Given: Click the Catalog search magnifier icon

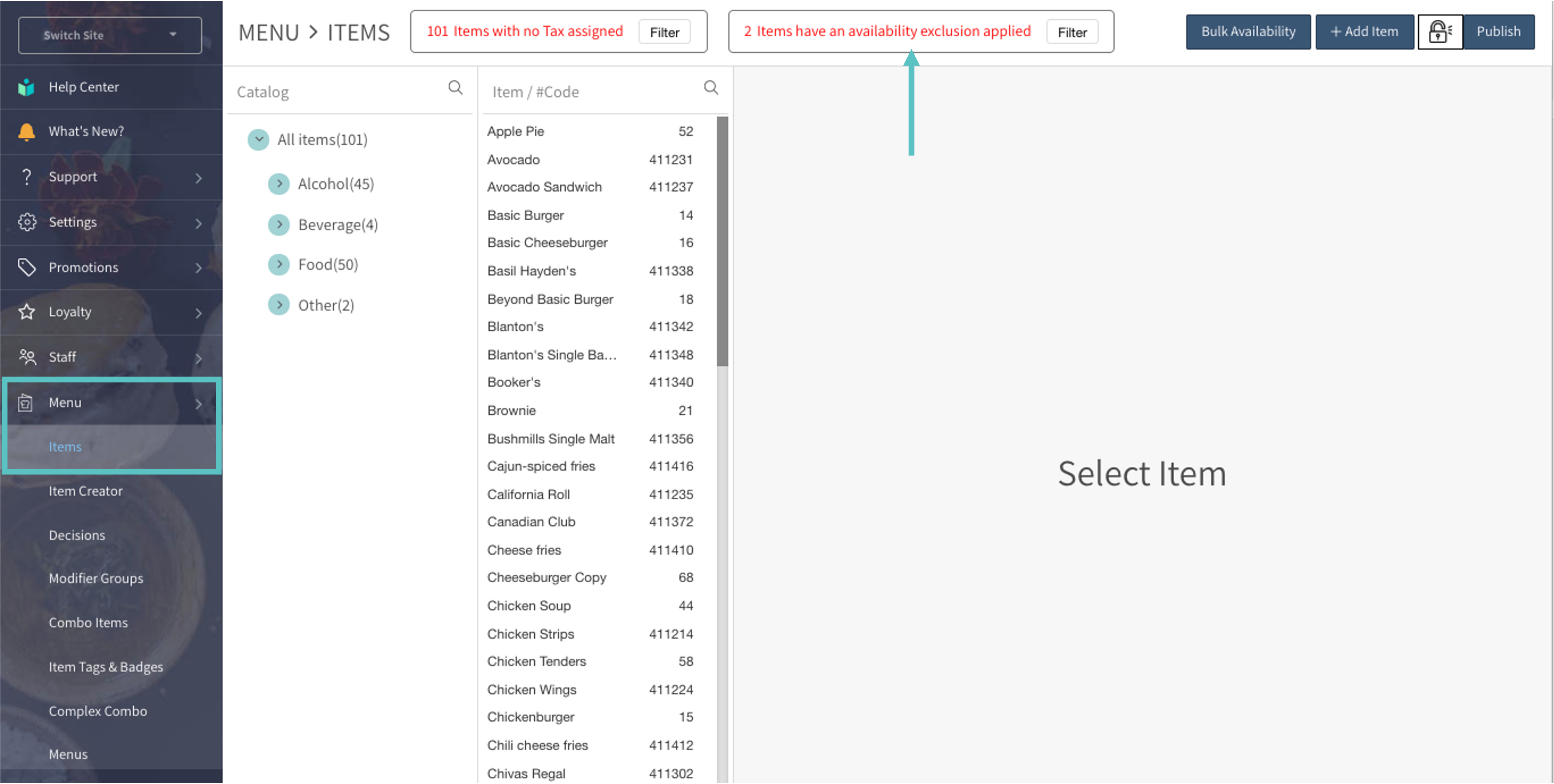Looking at the screenshot, I should [455, 88].
